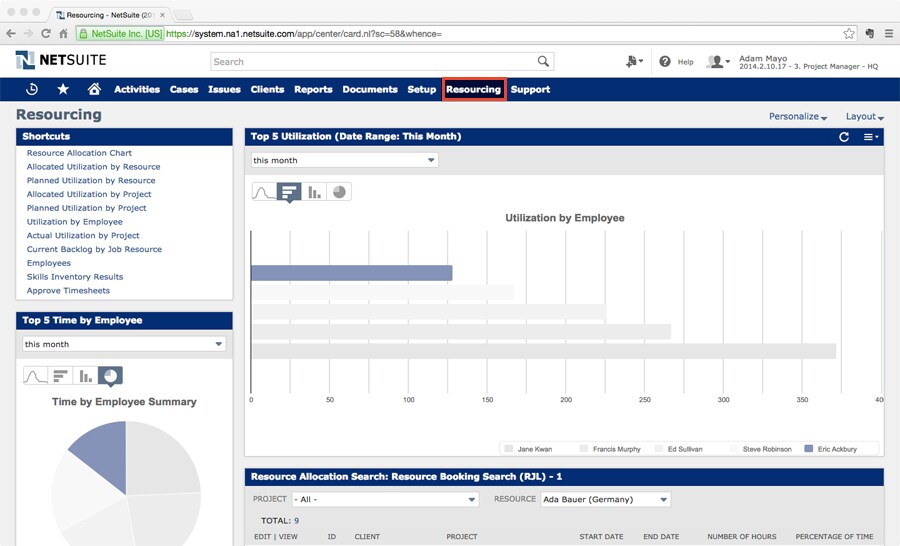
Task: Select column chart in Utilization portlet
Action: click(314, 192)
